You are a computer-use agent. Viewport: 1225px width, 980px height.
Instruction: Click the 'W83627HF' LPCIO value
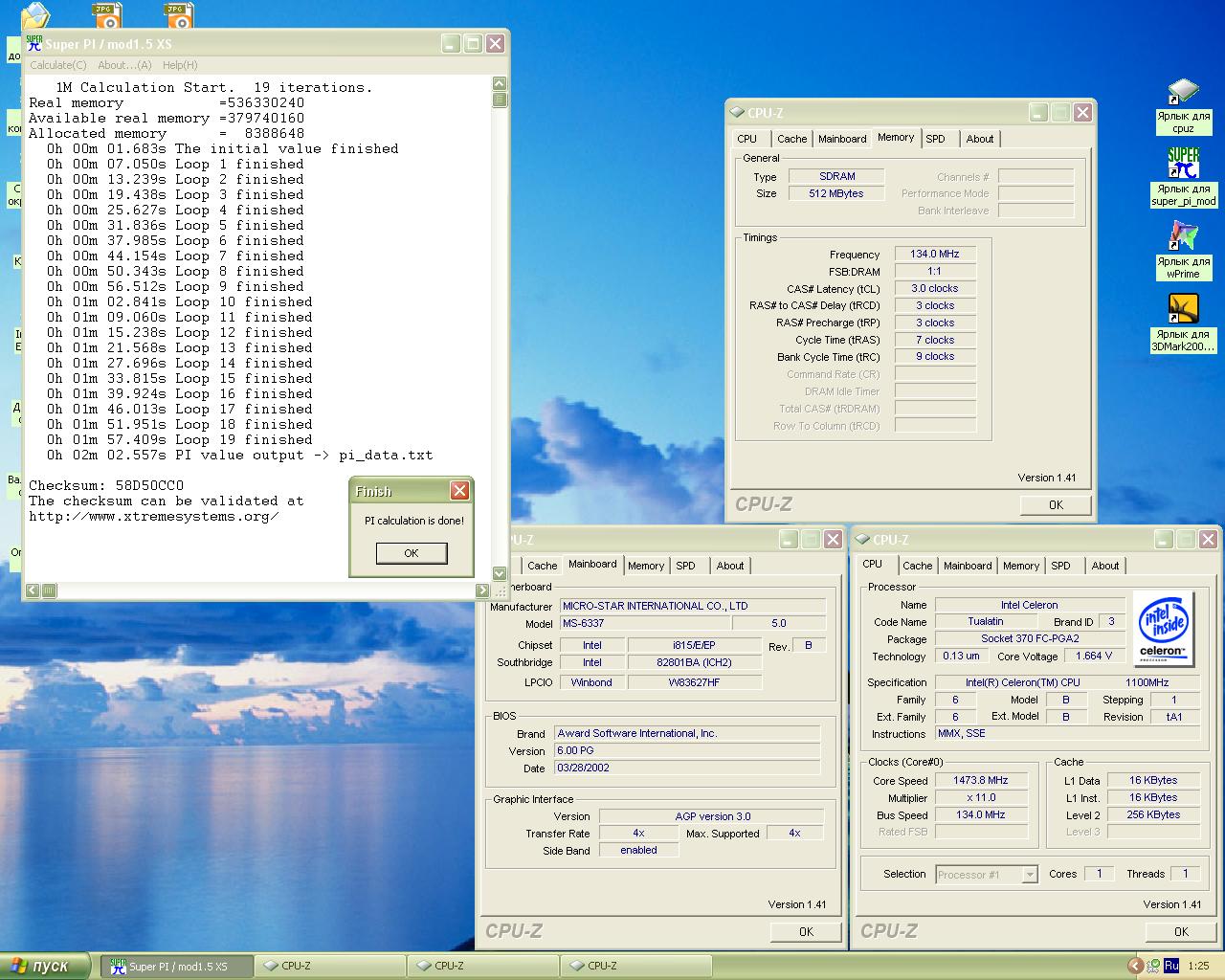[694, 682]
